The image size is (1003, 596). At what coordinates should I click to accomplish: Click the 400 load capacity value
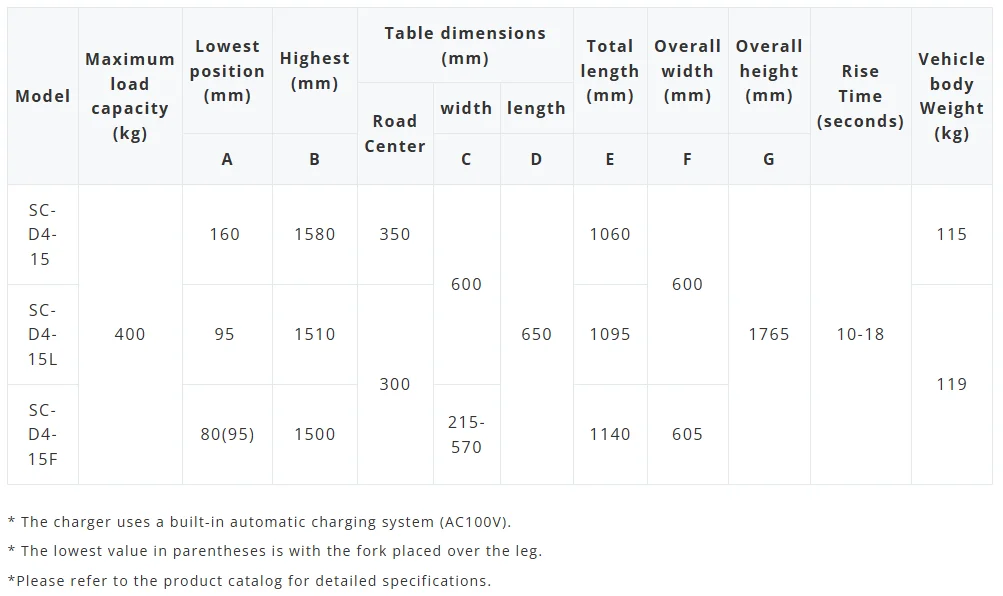tap(130, 334)
